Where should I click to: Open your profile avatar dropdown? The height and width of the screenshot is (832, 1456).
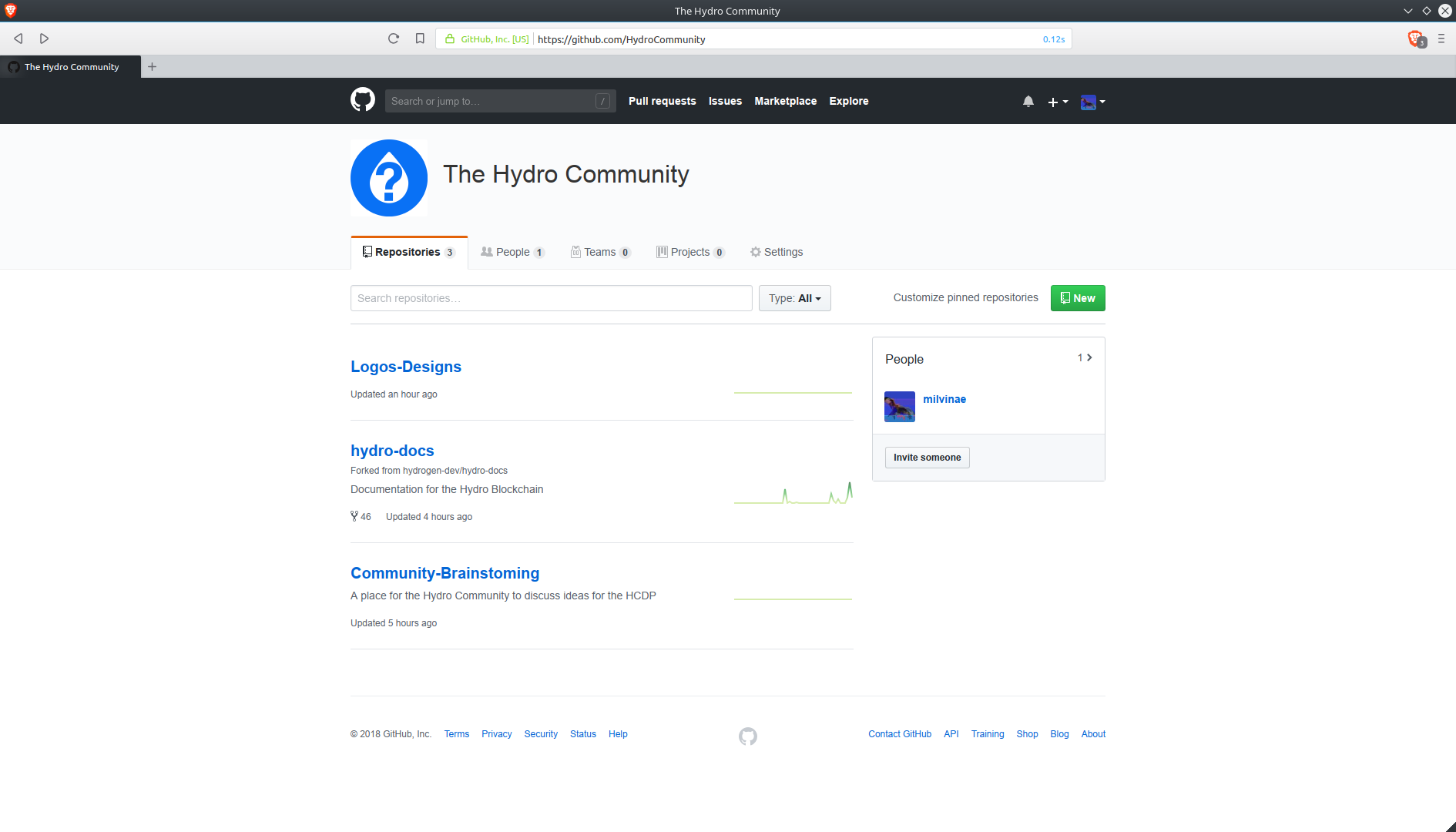(x=1092, y=102)
